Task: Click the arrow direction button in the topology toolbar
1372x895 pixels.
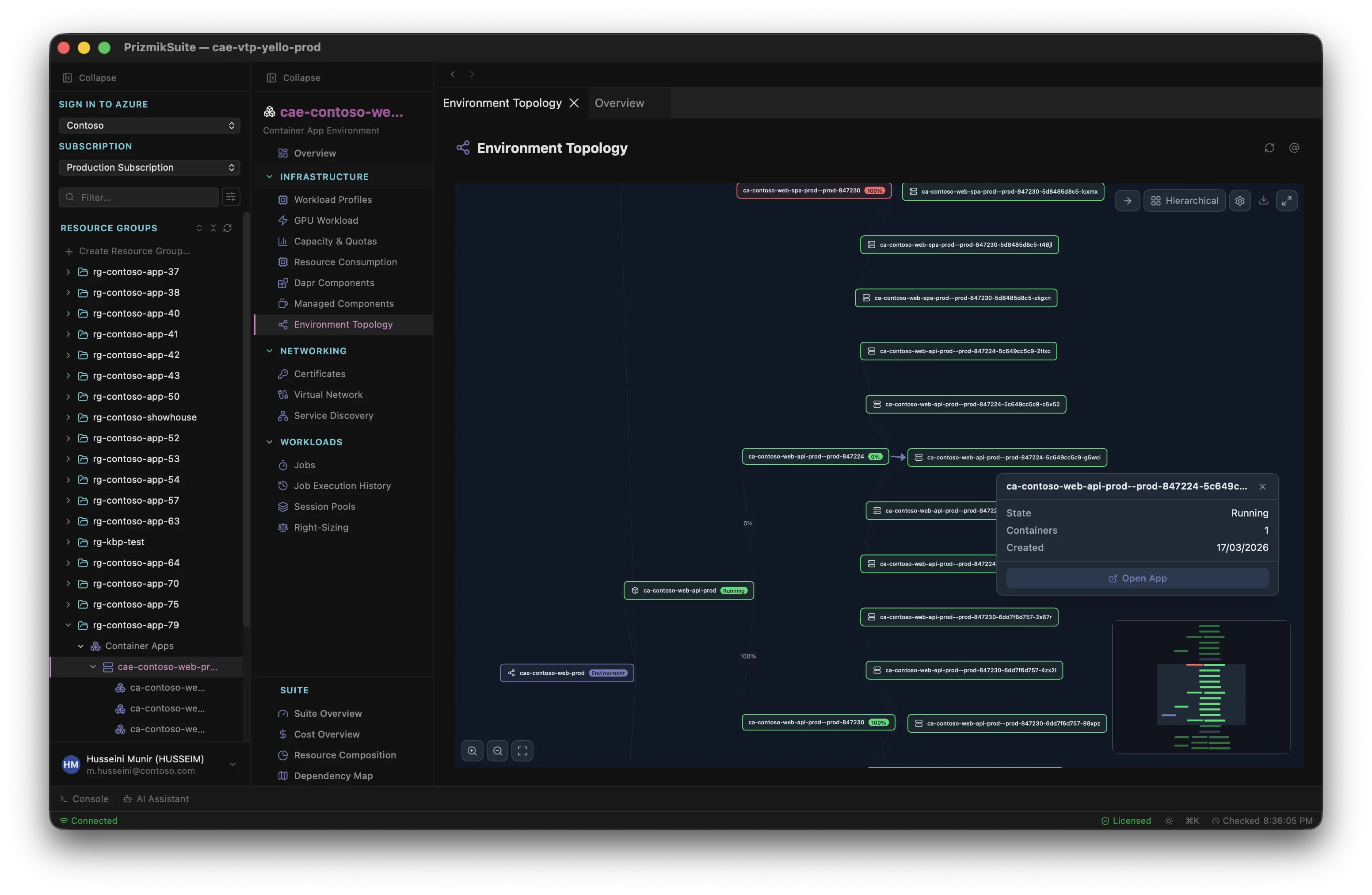Action: click(x=1128, y=201)
